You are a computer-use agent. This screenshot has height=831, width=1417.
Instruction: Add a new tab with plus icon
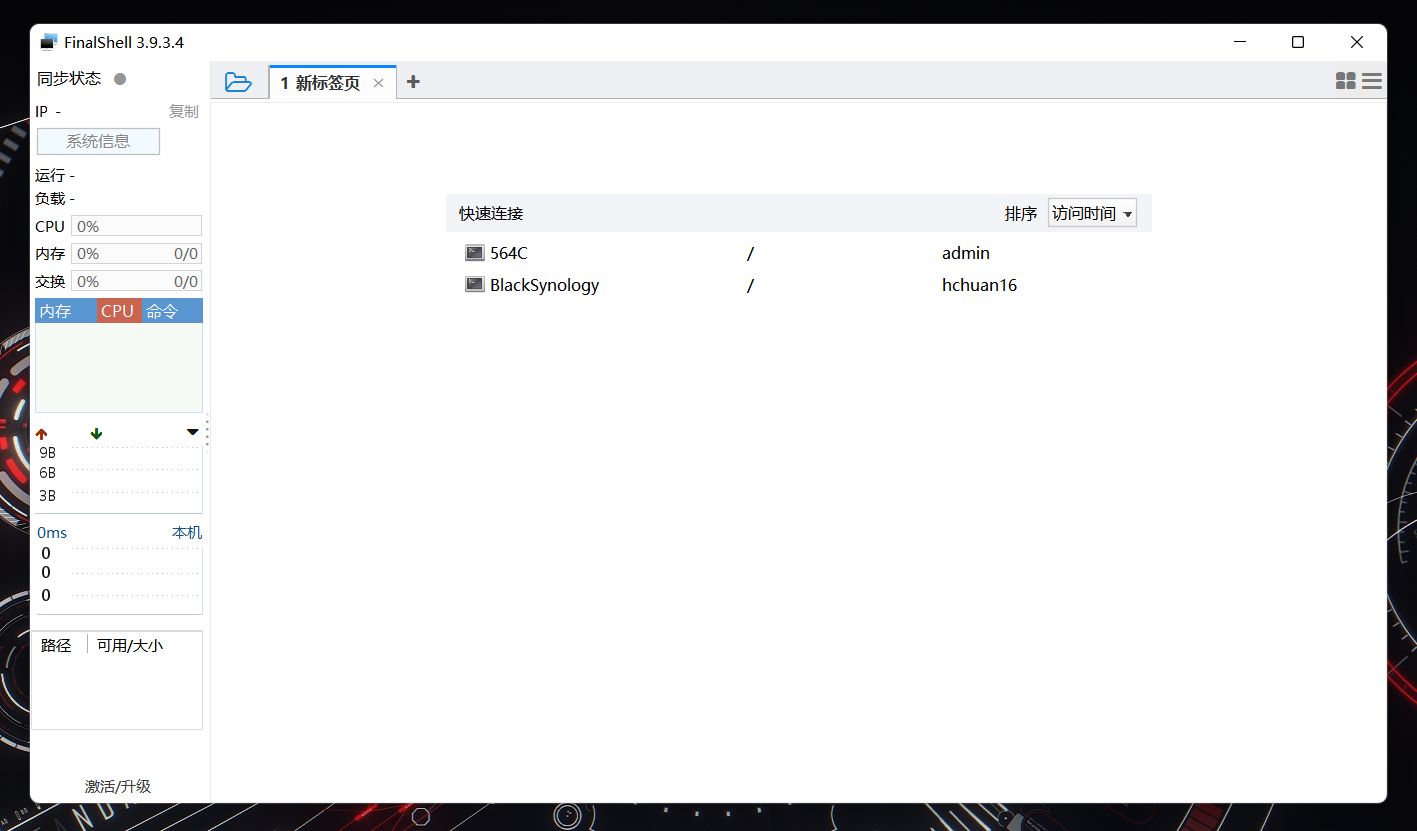(x=413, y=82)
